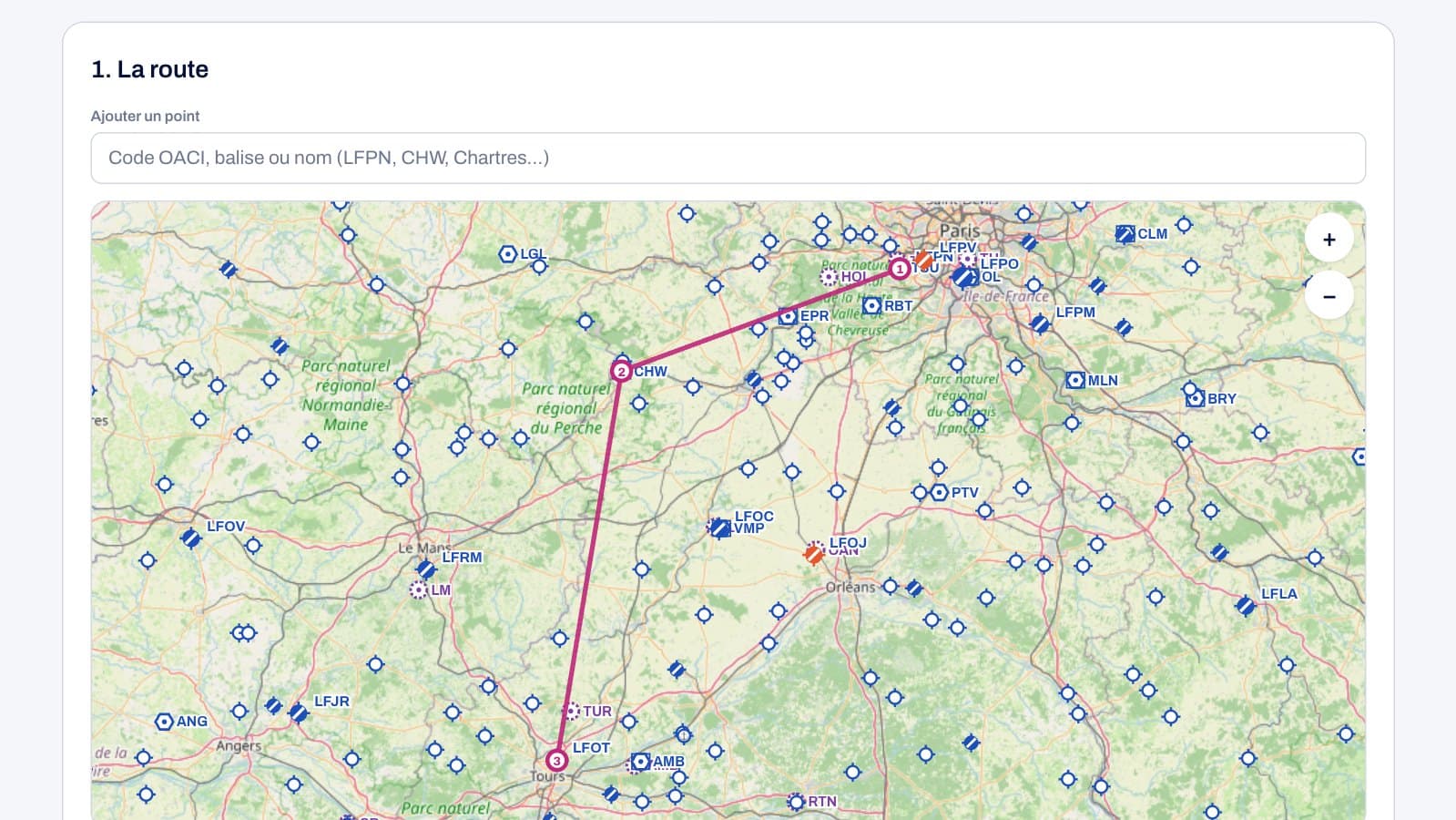1456x820 pixels.
Task: Click the AMB beacon icon
Action: pyautogui.click(x=641, y=762)
